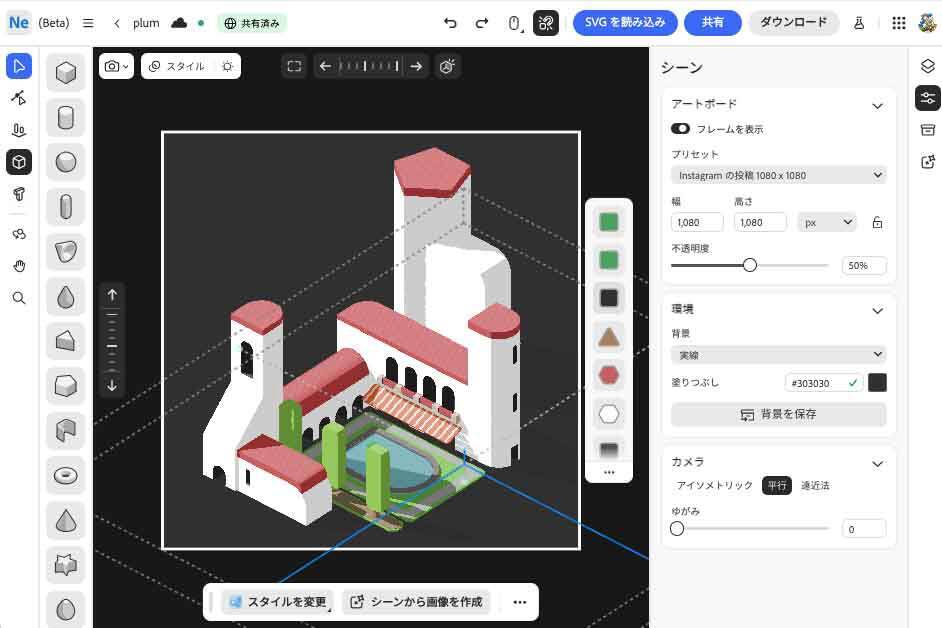
Task: Open the スタイル menu
Action: (x=177, y=66)
